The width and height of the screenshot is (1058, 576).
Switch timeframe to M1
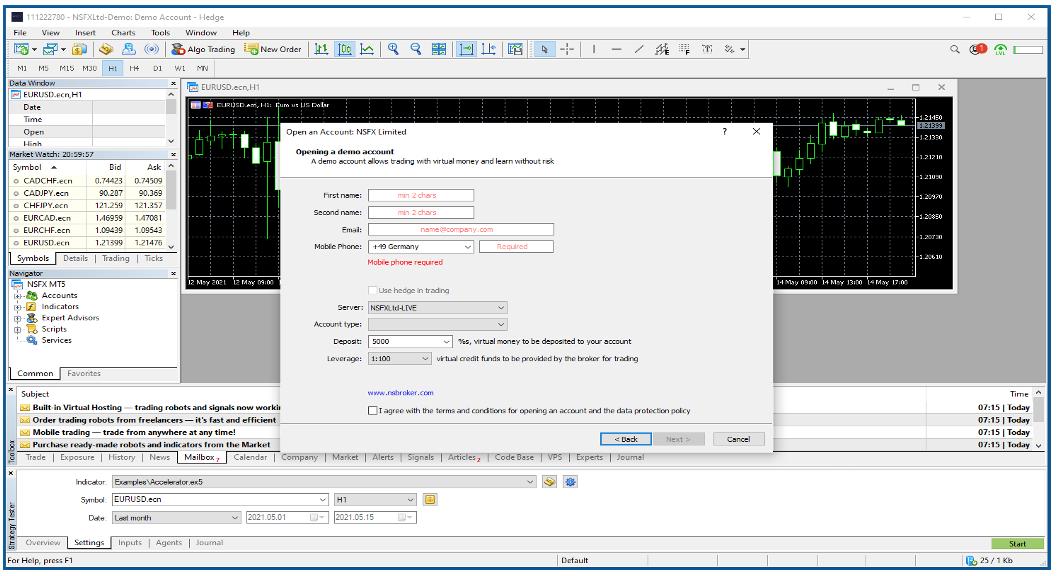click(x=22, y=68)
